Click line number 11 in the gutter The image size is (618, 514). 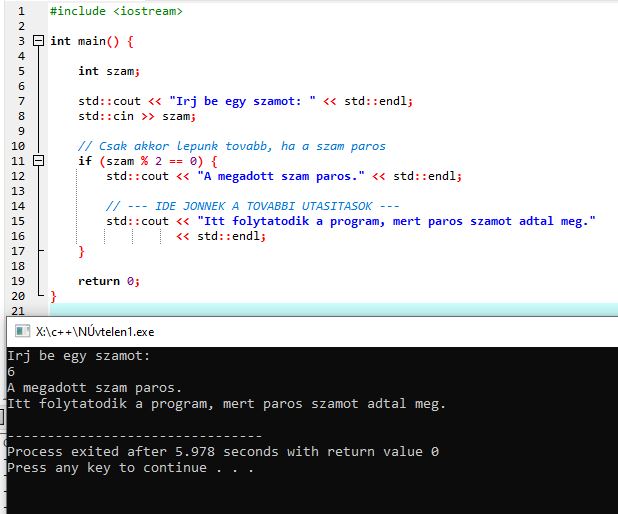18,161
